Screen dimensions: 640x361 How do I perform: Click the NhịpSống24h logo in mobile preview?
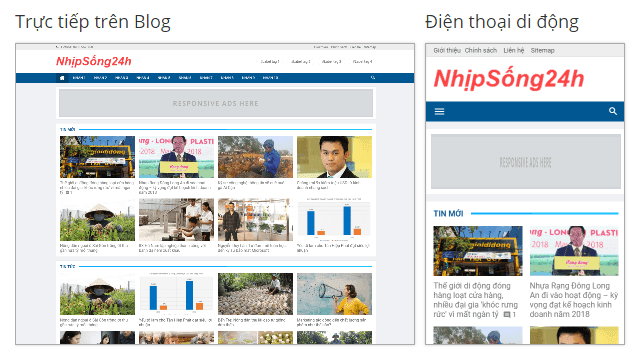pyautogui.click(x=509, y=79)
